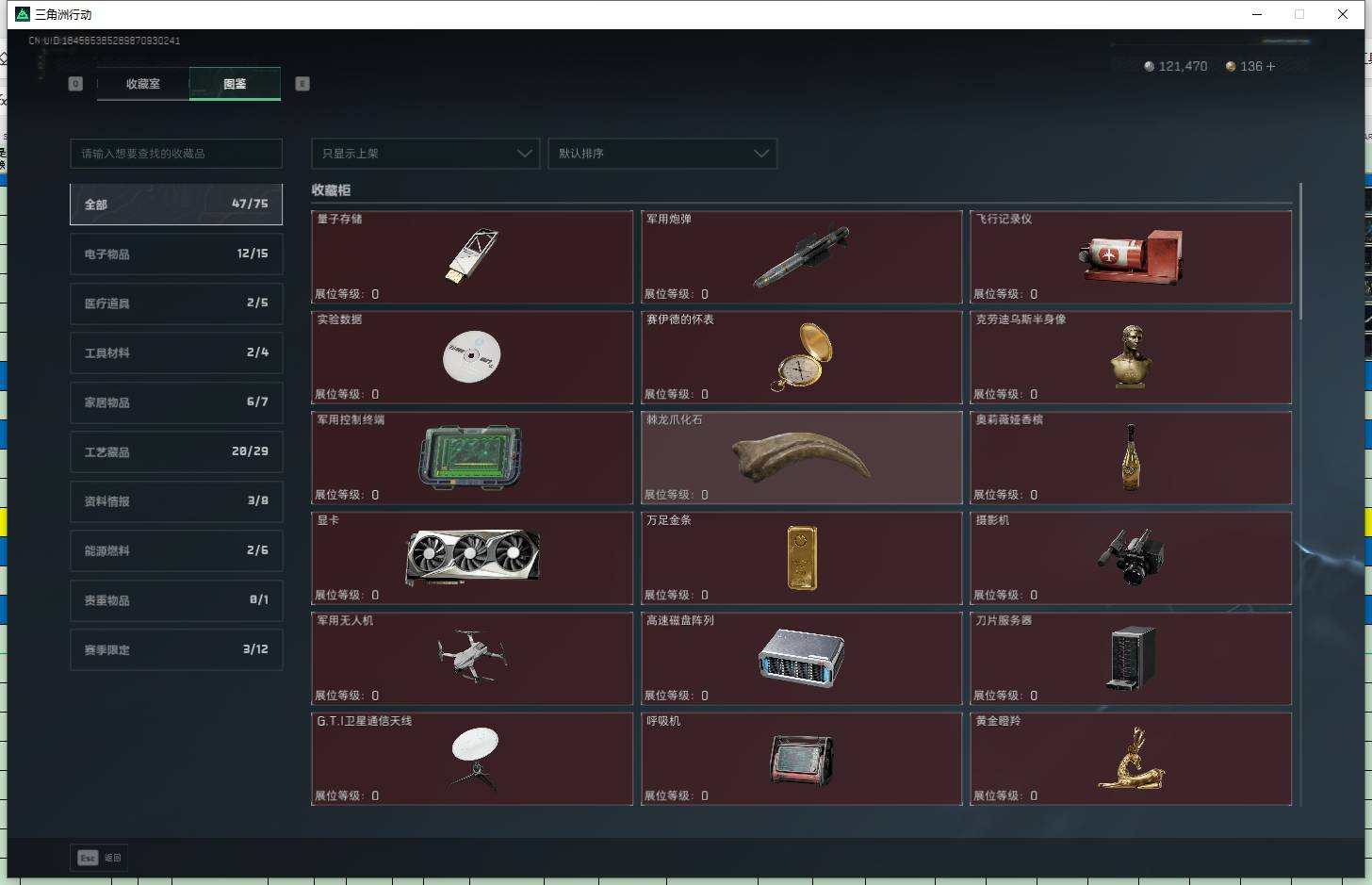Viewport: 1372px width, 885px height.
Task: Filter by 资料情报 category
Action: point(176,501)
